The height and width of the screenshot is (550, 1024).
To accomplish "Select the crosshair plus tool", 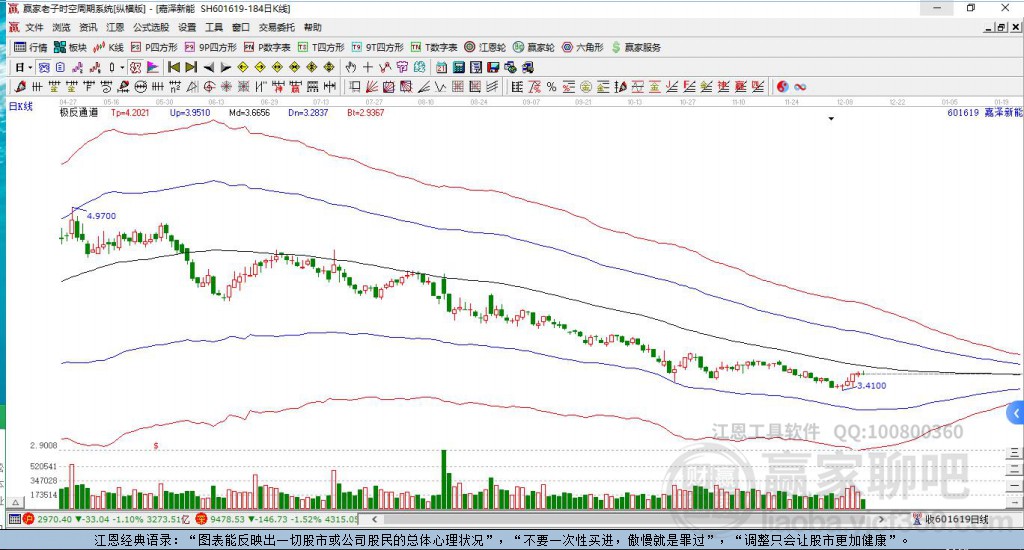I will click(x=368, y=67).
